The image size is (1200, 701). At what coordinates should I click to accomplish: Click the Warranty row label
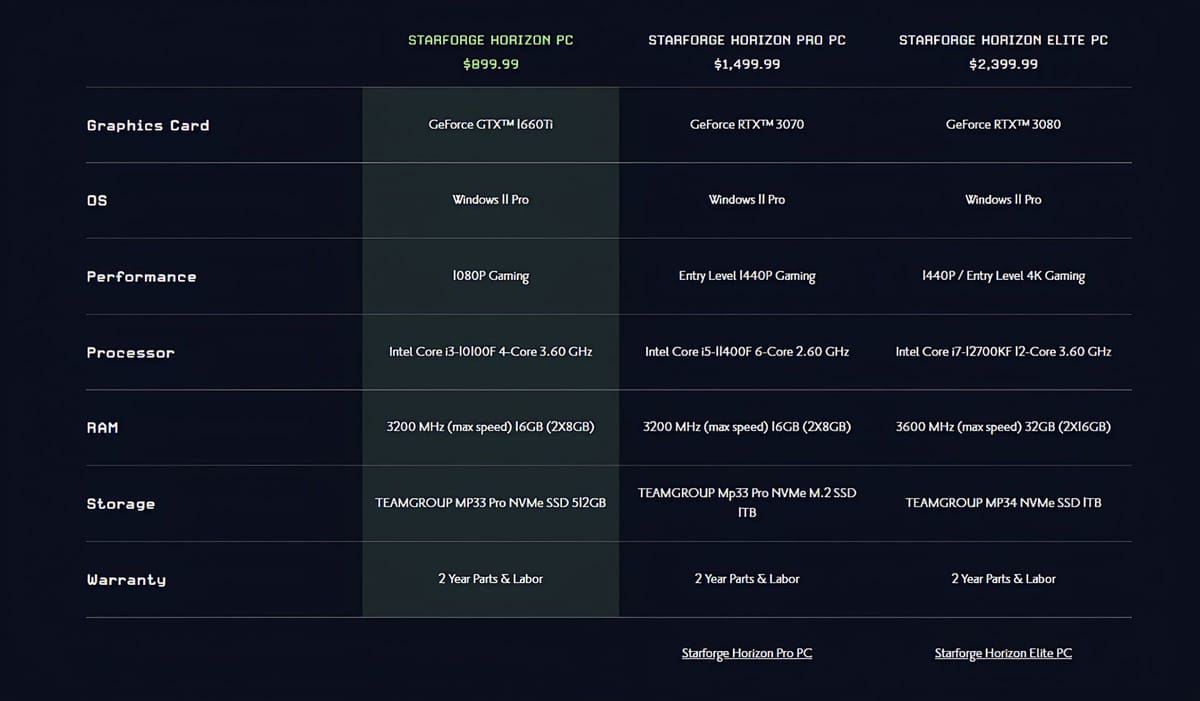[126, 579]
